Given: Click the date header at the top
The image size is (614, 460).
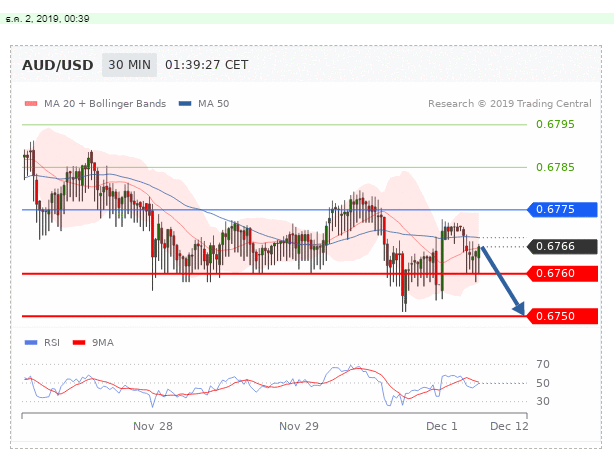Looking at the screenshot, I should (47, 19).
